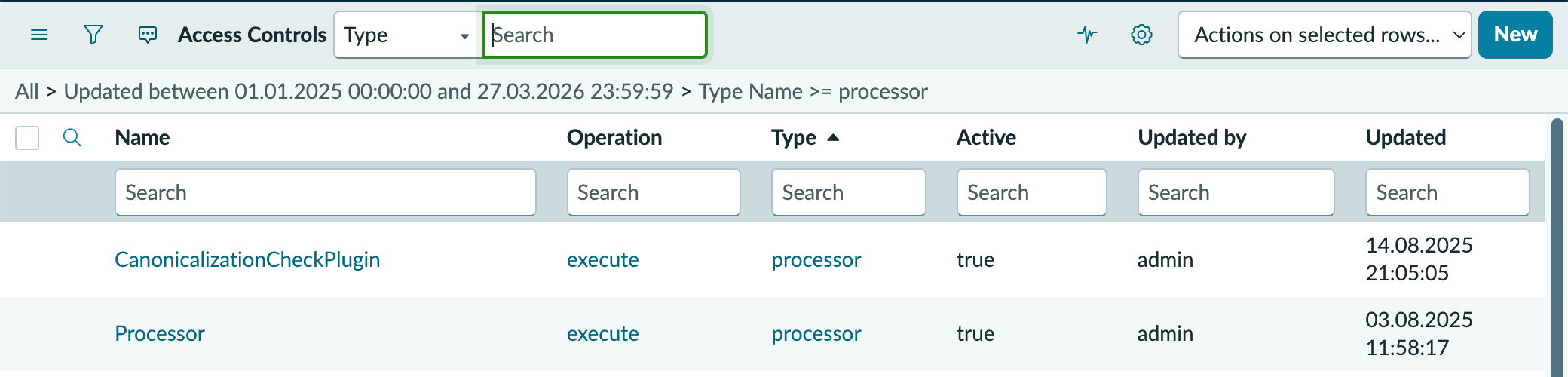1568x377 pixels.
Task: Click processor type in CanonicalizationCheckPlugin row
Action: tap(816, 259)
